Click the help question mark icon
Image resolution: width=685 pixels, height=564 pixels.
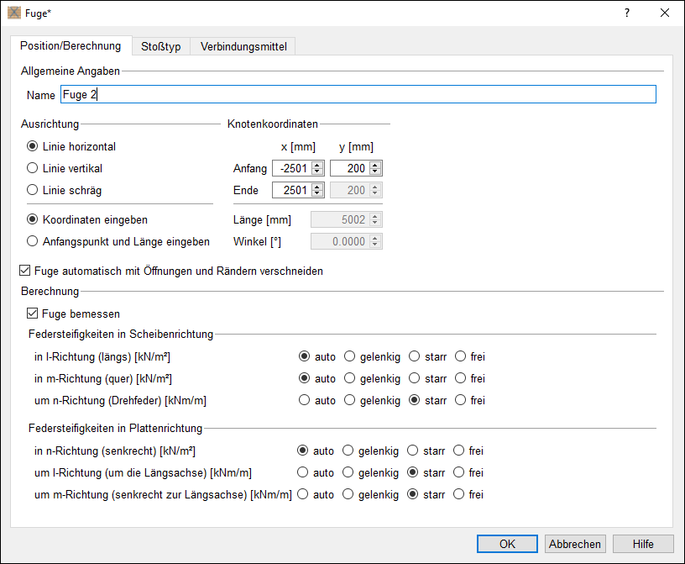point(627,13)
